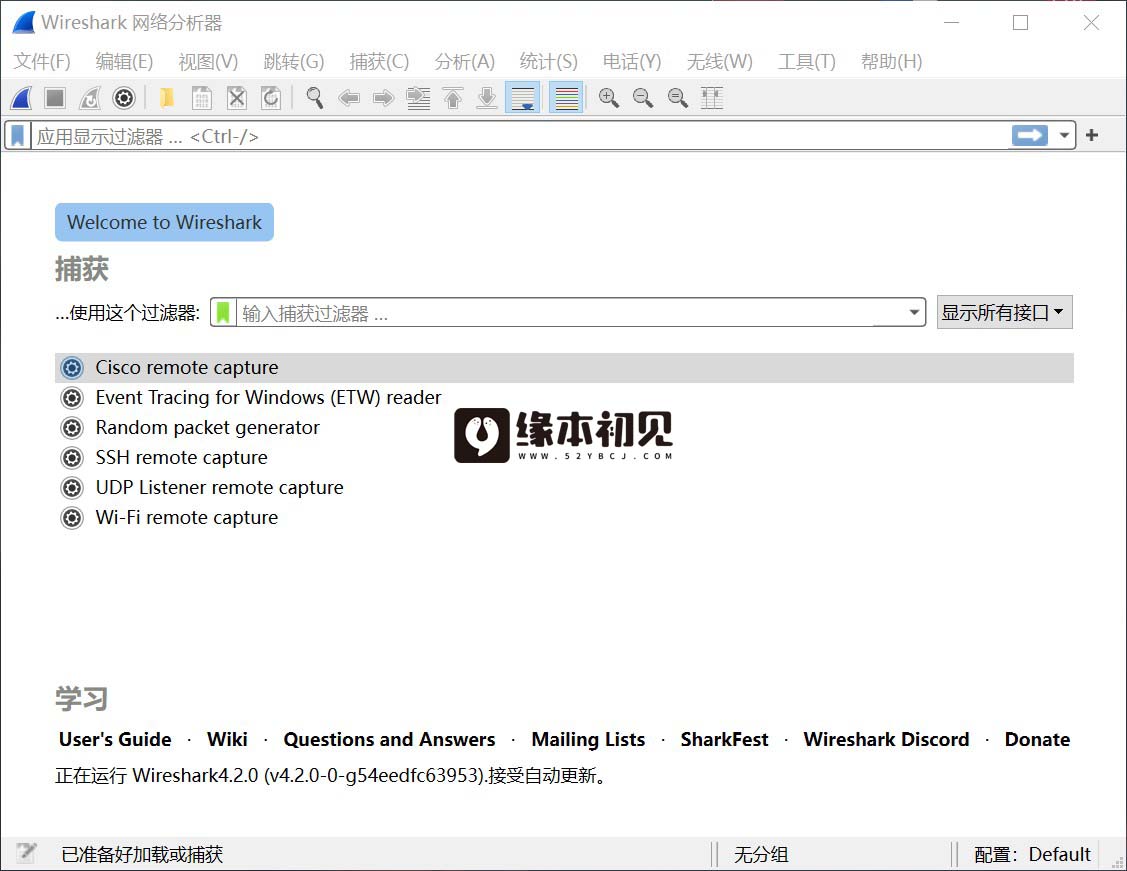Click the capture file properties status bar icon
The height and width of the screenshot is (871, 1127).
coord(27,853)
